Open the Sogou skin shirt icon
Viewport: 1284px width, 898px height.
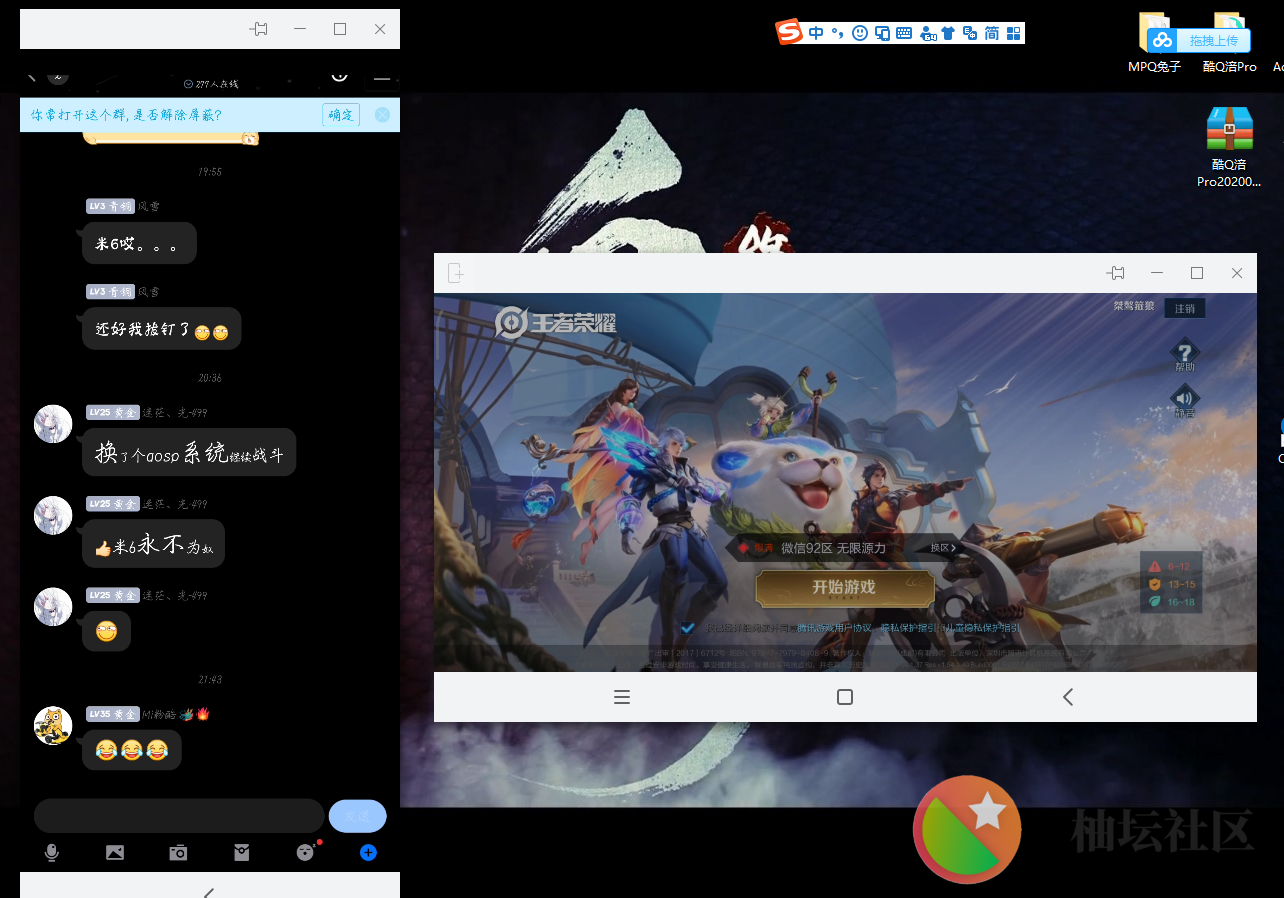click(948, 33)
